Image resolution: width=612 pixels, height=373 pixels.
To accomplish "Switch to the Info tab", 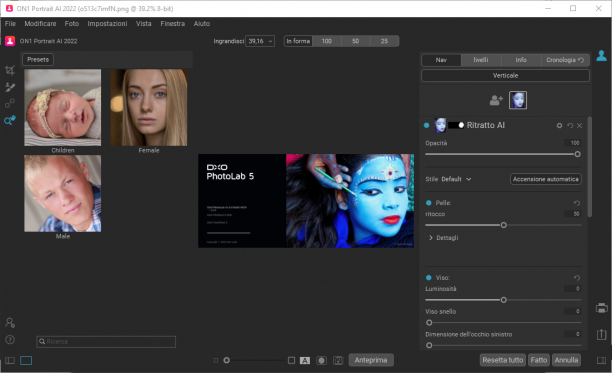I will pos(521,60).
